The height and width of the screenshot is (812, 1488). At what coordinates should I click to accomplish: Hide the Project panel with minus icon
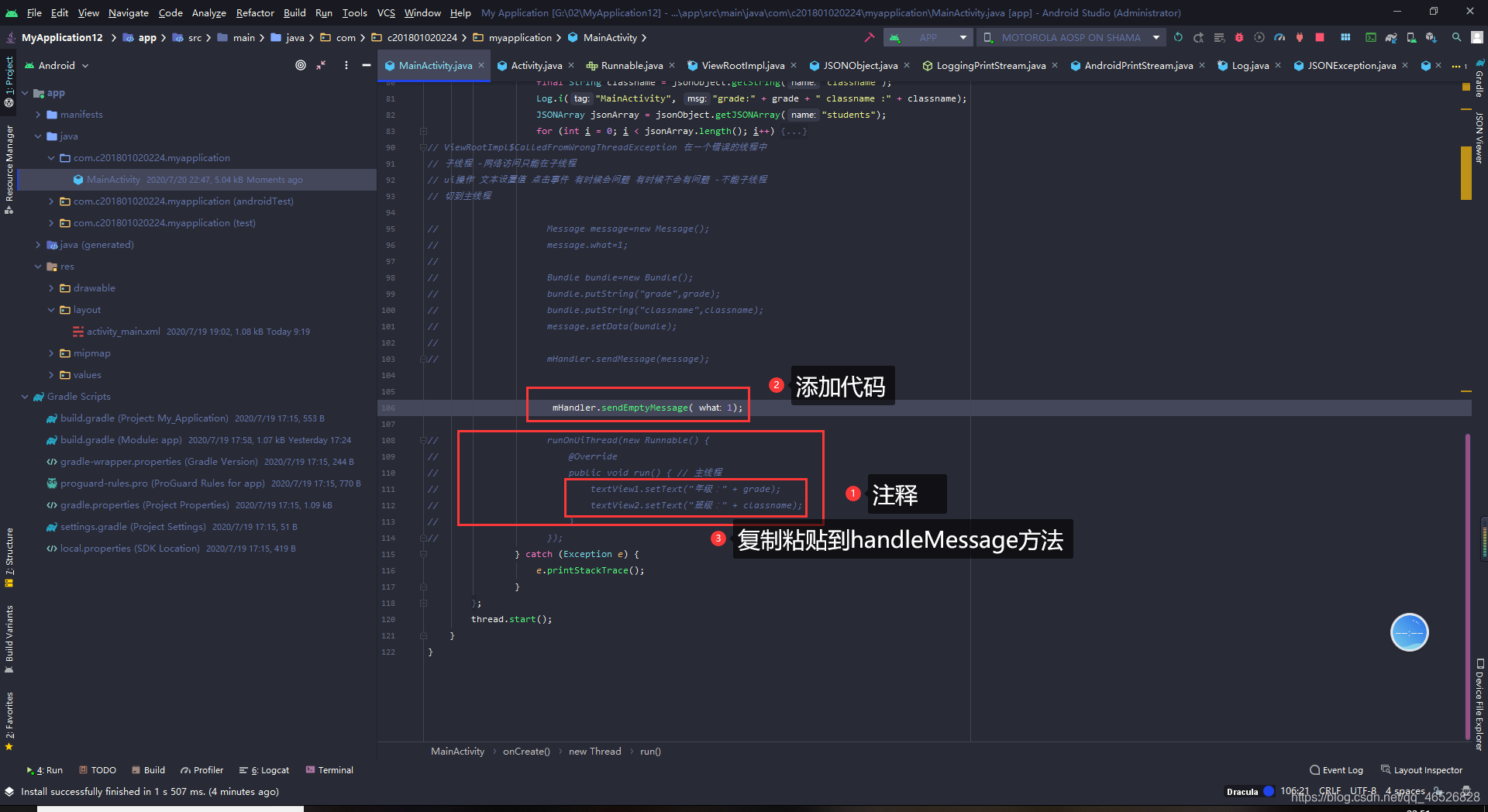point(367,65)
